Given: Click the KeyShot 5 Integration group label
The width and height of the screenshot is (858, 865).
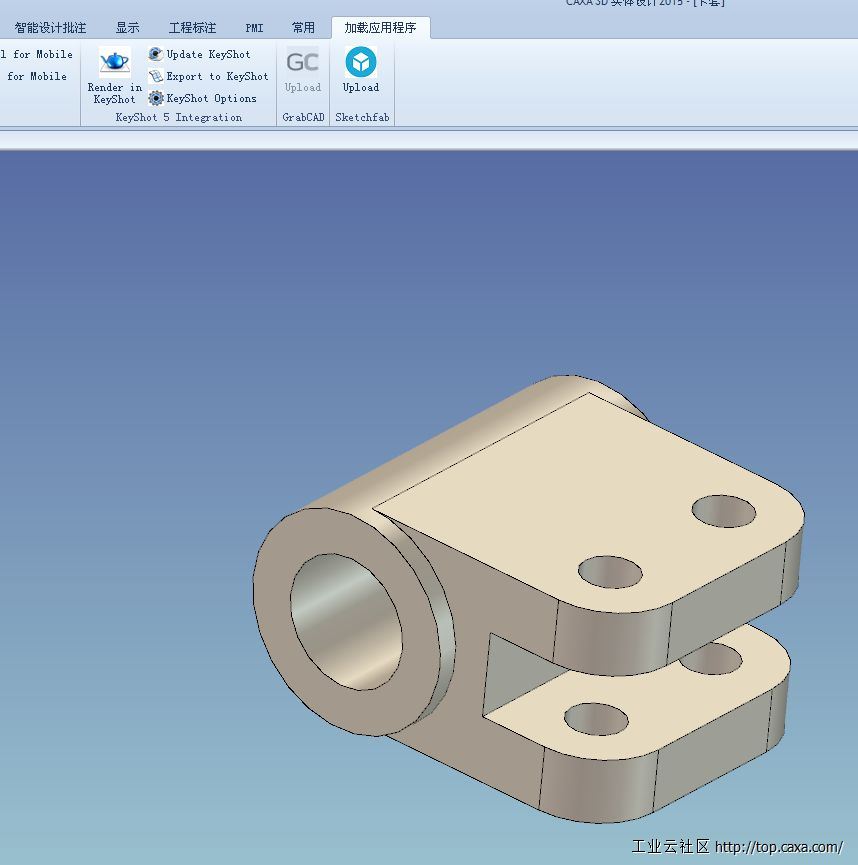Looking at the screenshot, I should click(179, 117).
